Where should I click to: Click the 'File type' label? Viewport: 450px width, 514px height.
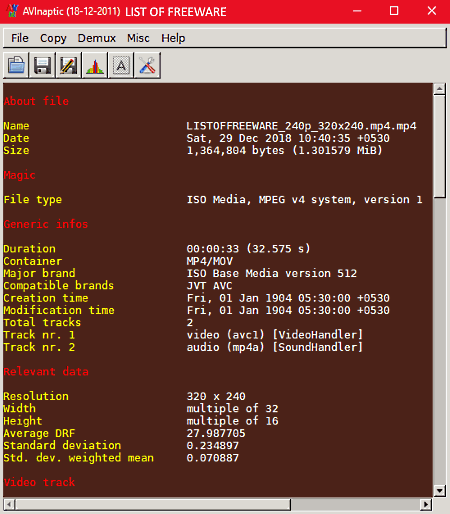(x=33, y=199)
